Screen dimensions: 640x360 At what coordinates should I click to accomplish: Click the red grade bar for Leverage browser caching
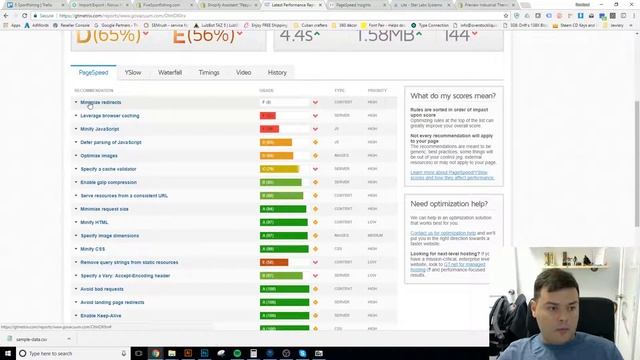click(268, 116)
